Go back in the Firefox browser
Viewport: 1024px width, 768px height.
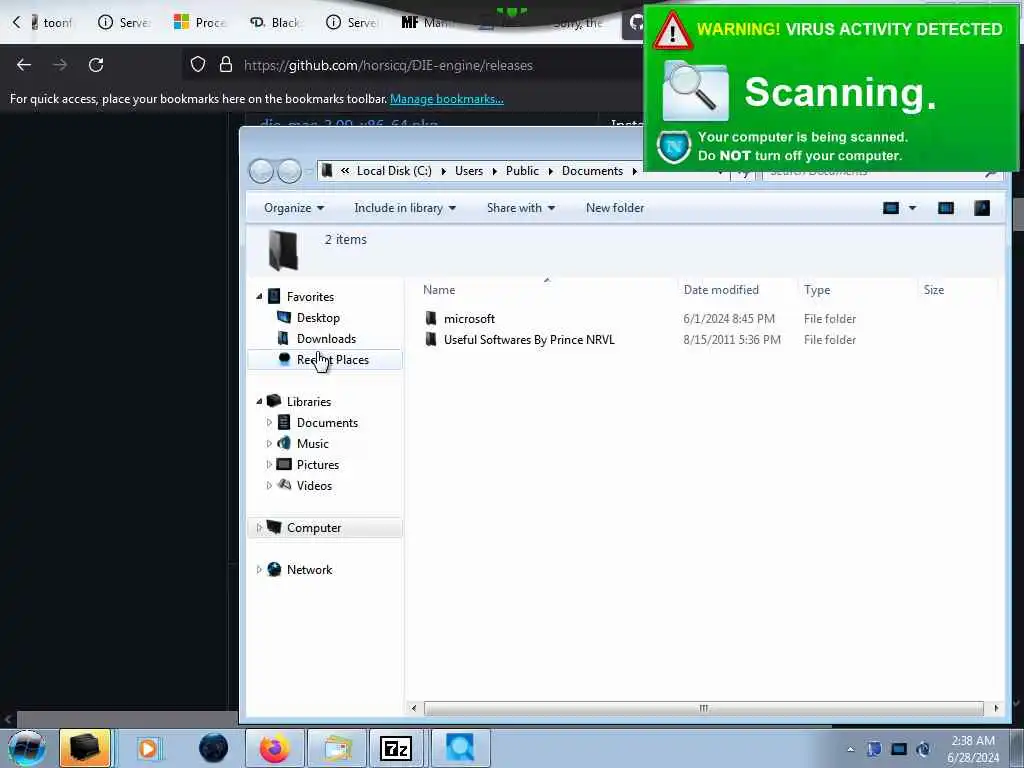click(x=24, y=65)
